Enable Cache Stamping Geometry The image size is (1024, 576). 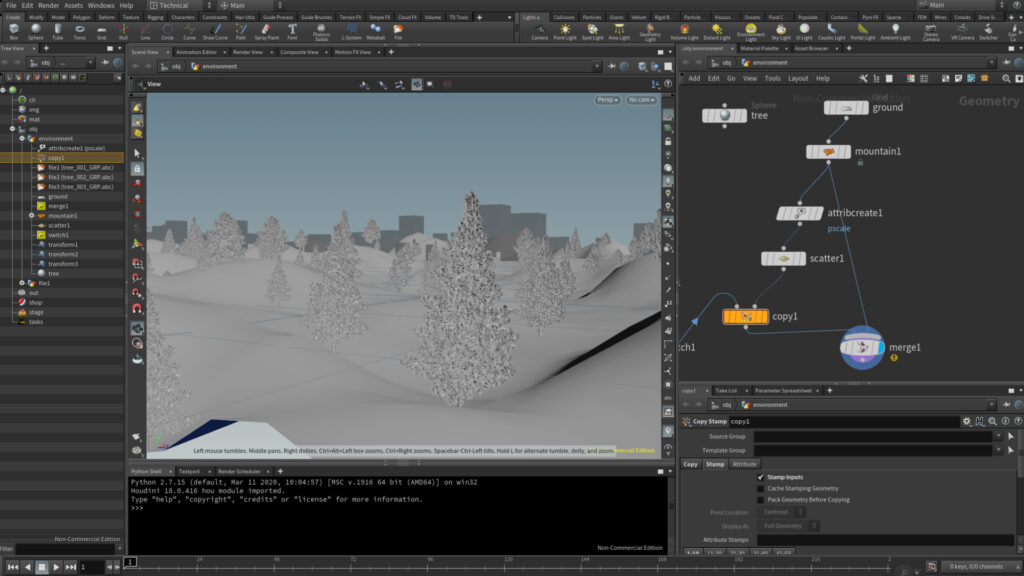click(760, 488)
